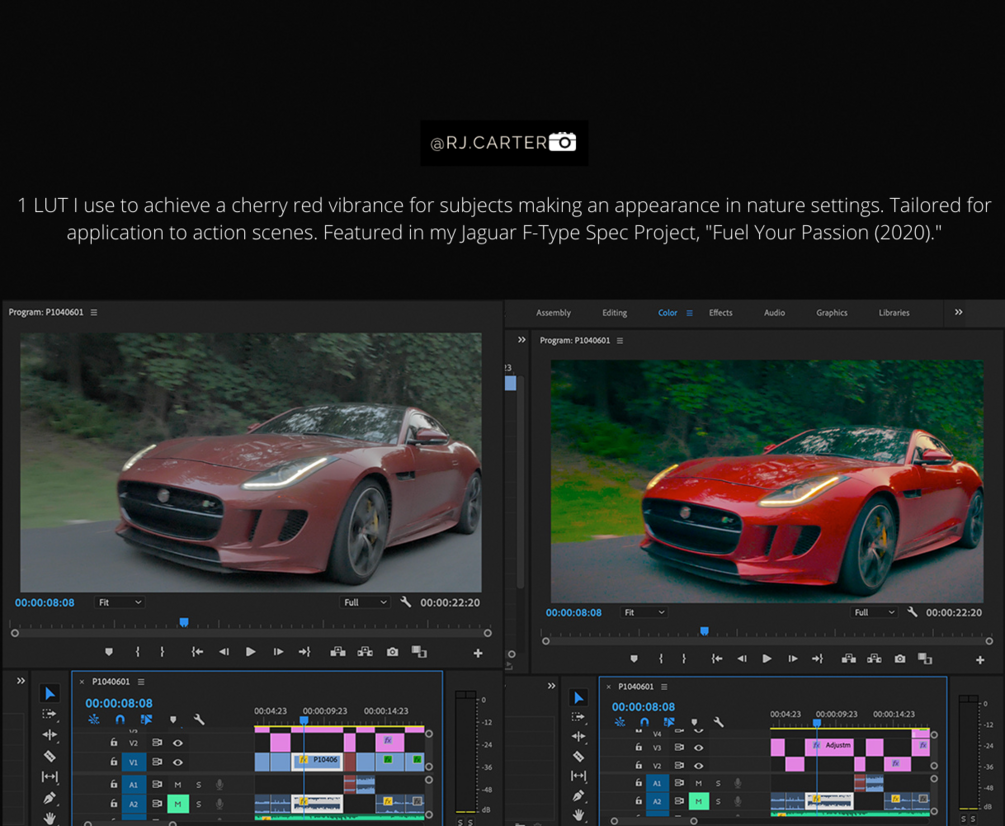The height and width of the screenshot is (826, 1005).
Task: Open the Fit zoom dropdown in left monitor
Action: (x=119, y=603)
